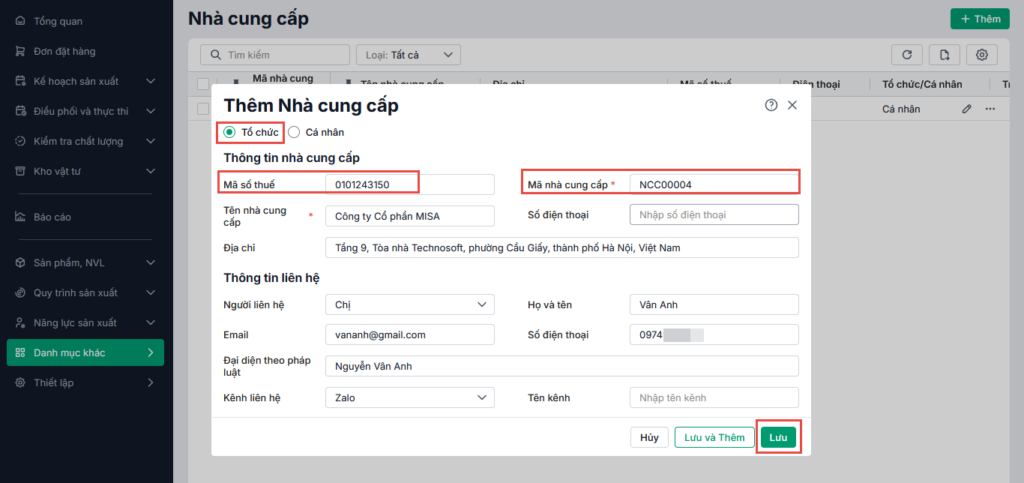
Task: Open the Người liên hệ Chị dropdown
Action: 409,305
